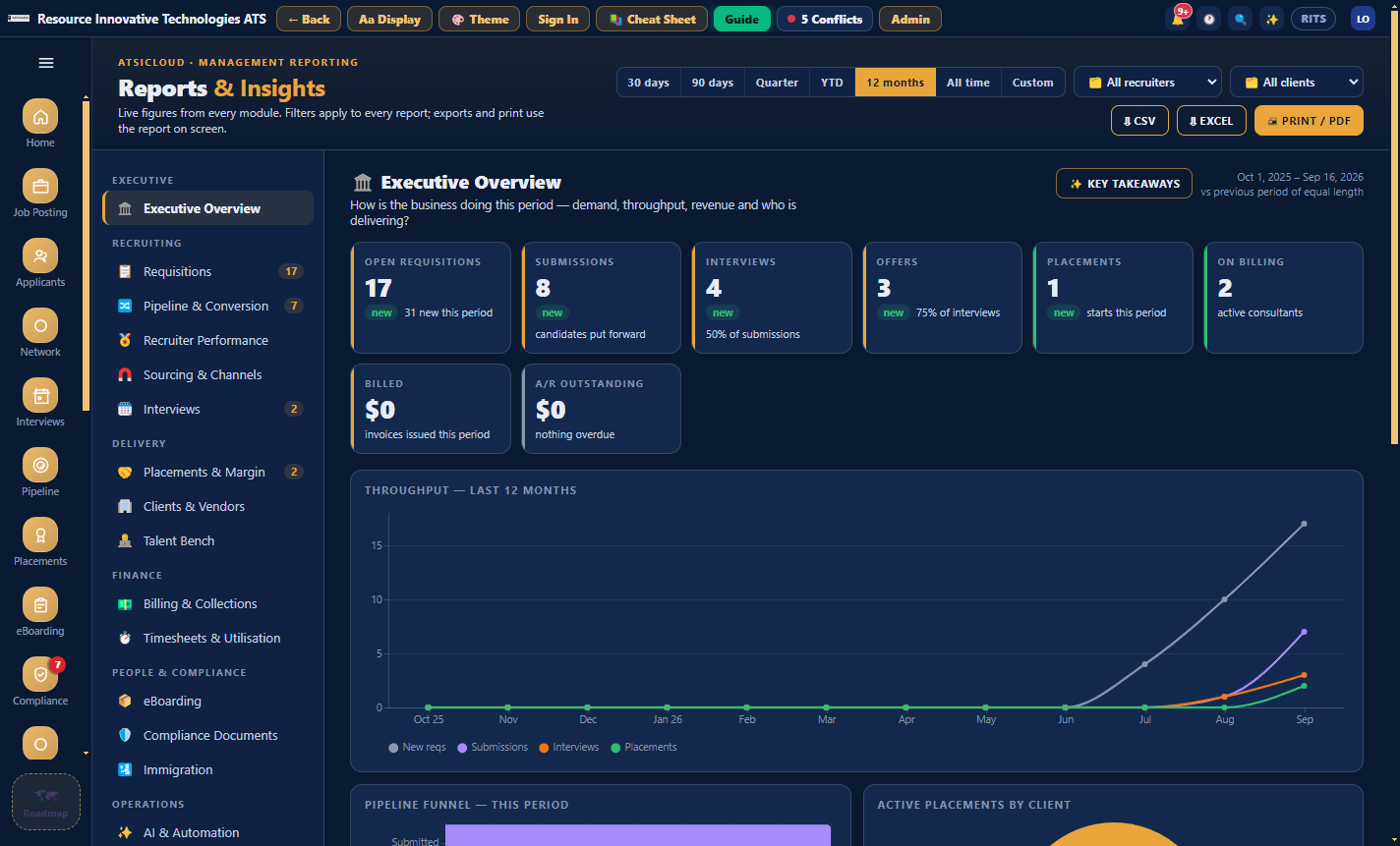The height and width of the screenshot is (846, 1400).
Task: Open the All clients dropdown
Action: point(1297,83)
